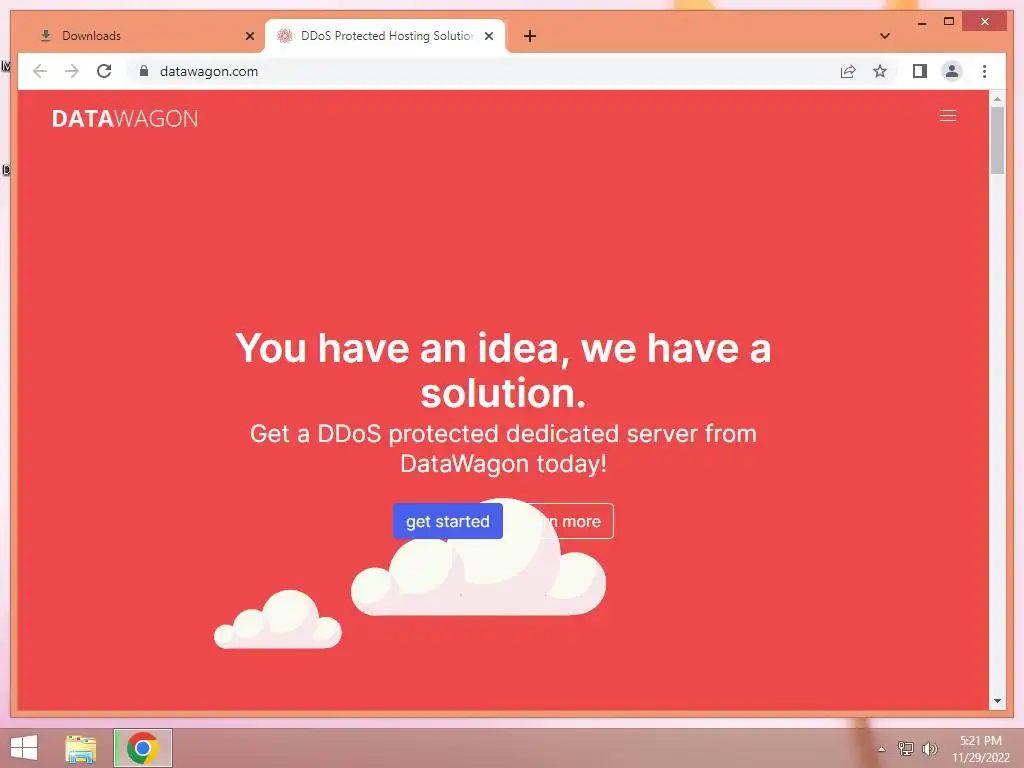Screen dimensions: 1024x768
Task: Open the Windows Start menu
Action: click(x=24, y=748)
